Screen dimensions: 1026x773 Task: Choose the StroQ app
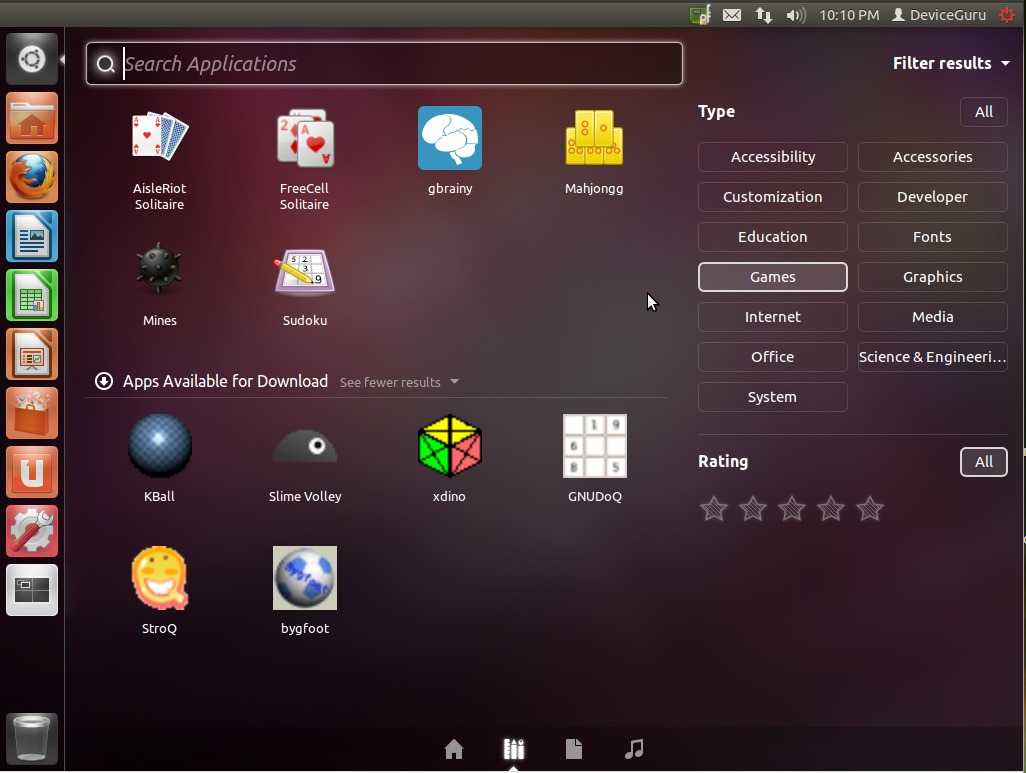click(x=160, y=590)
